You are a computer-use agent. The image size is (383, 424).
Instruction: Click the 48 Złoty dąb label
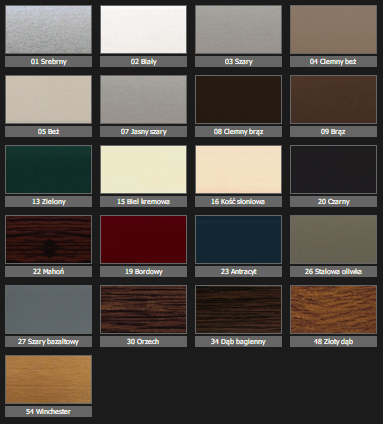pyautogui.click(x=333, y=341)
